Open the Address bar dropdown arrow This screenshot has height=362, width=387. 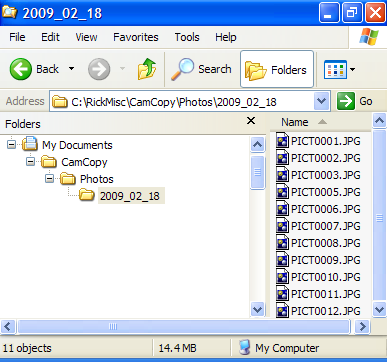321,101
